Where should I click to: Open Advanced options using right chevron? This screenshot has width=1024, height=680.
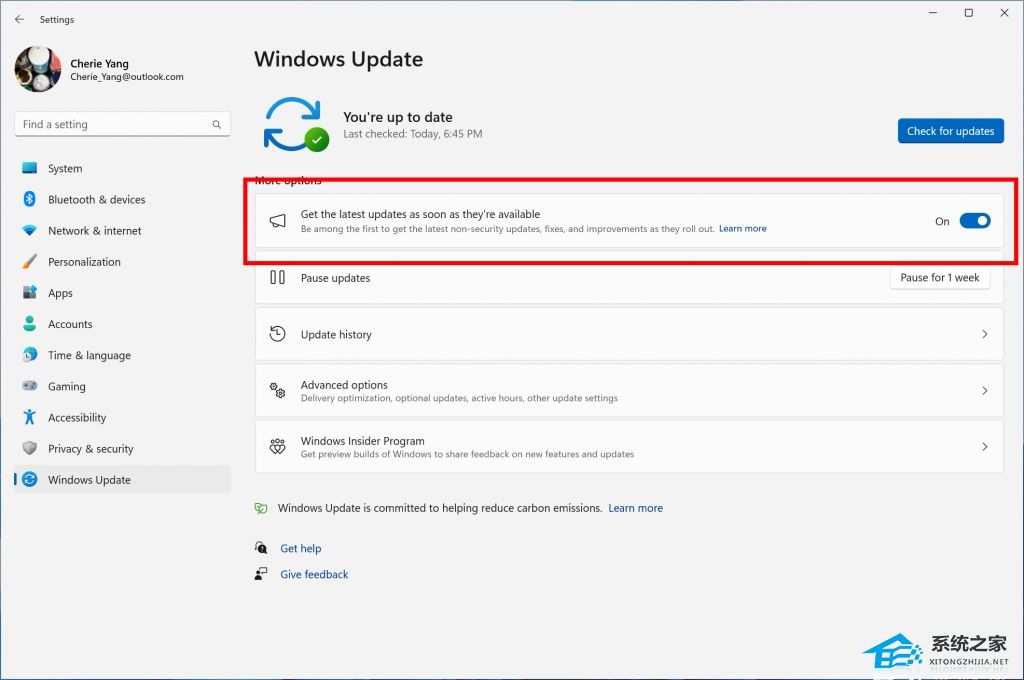(x=984, y=391)
